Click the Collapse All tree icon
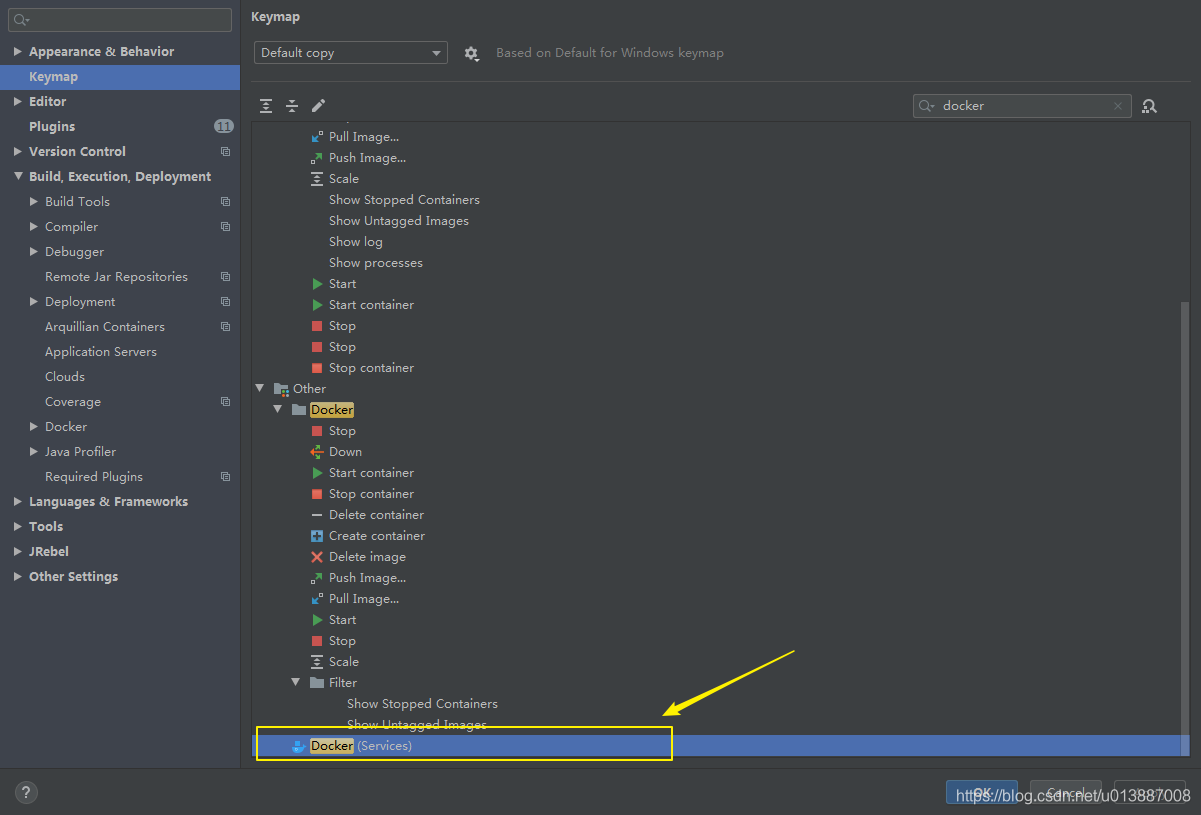The height and width of the screenshot is (815, 1201). click(x=292, y=106)
